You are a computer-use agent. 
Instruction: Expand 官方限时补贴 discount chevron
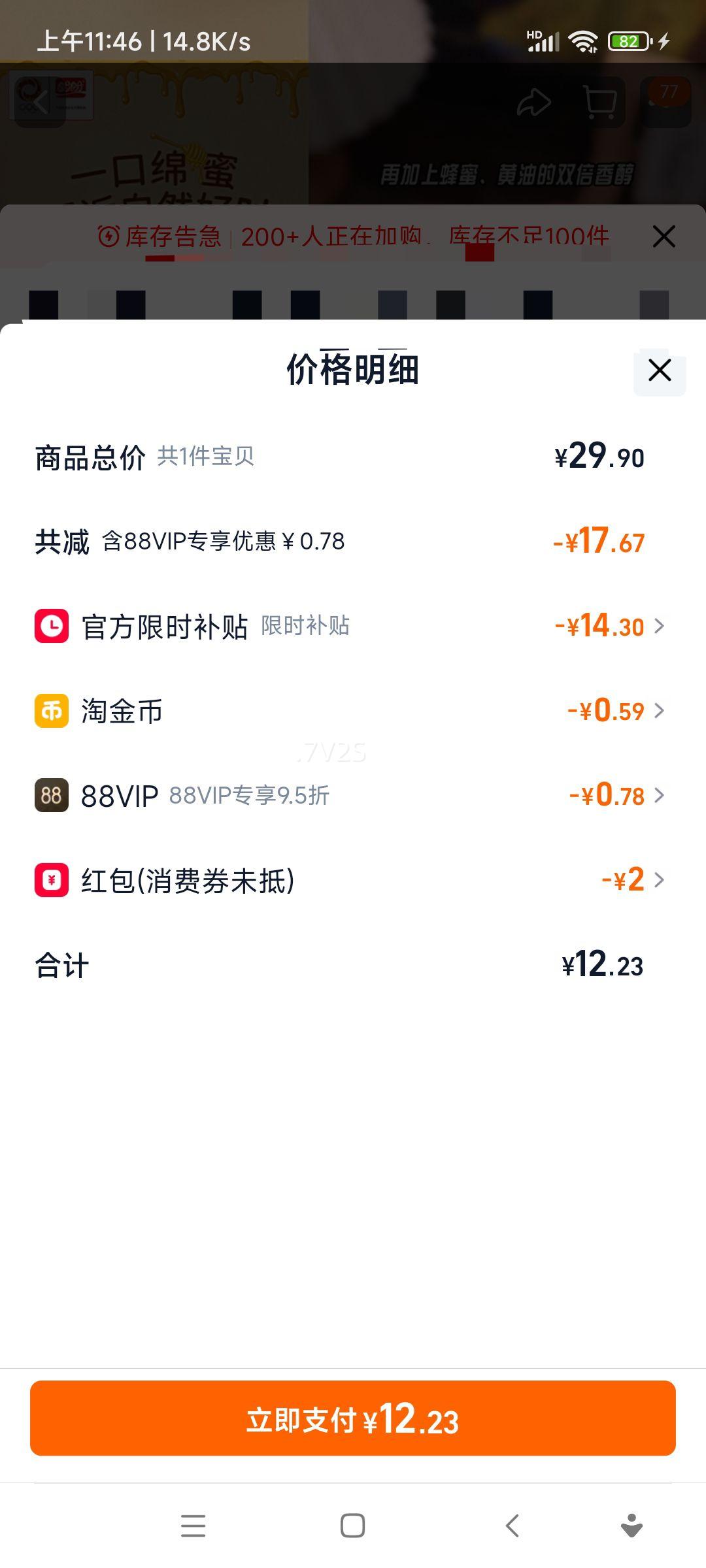click(659, 626)
